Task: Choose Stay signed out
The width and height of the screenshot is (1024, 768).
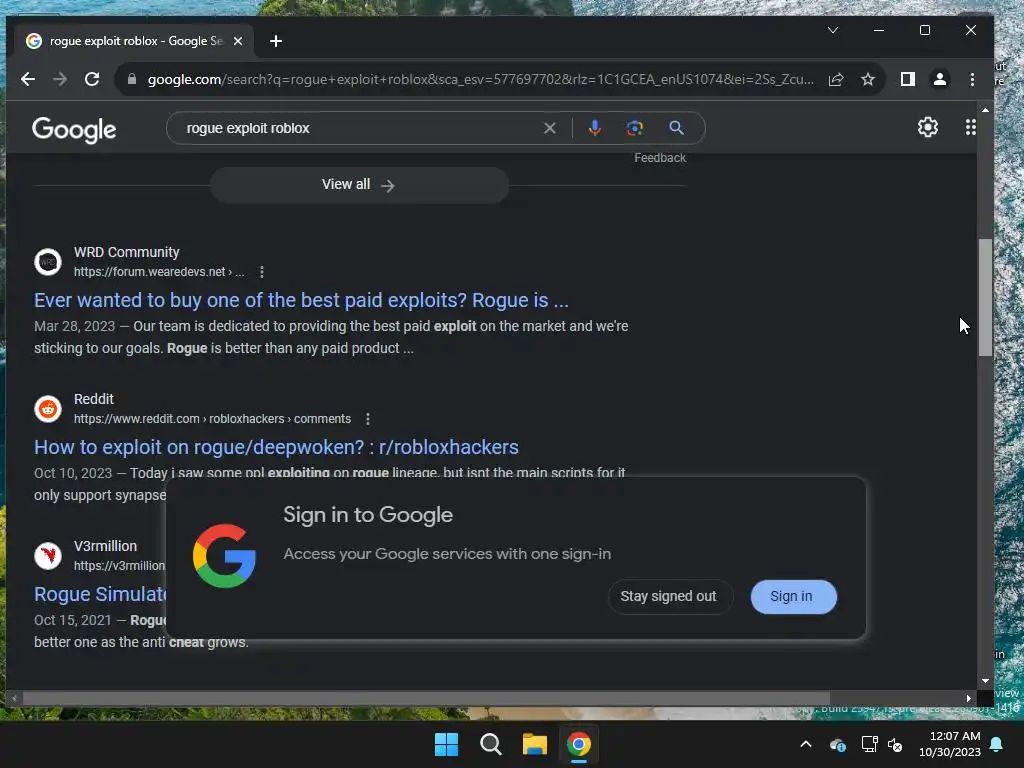Action: tap(669, 596)
